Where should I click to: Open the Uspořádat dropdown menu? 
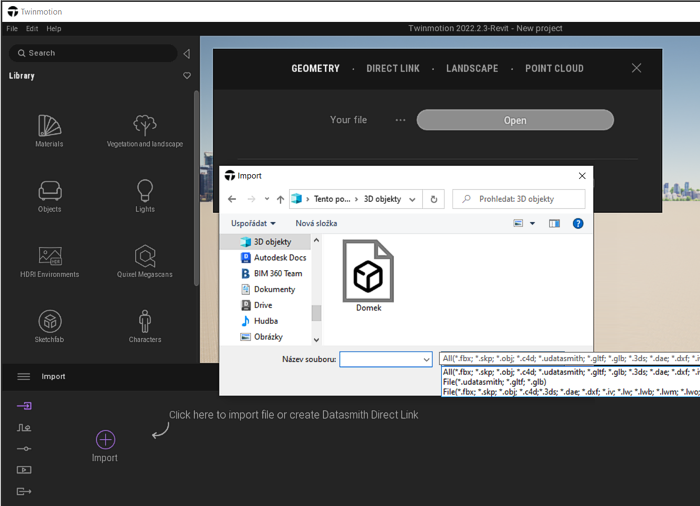[x=253, y=223]
